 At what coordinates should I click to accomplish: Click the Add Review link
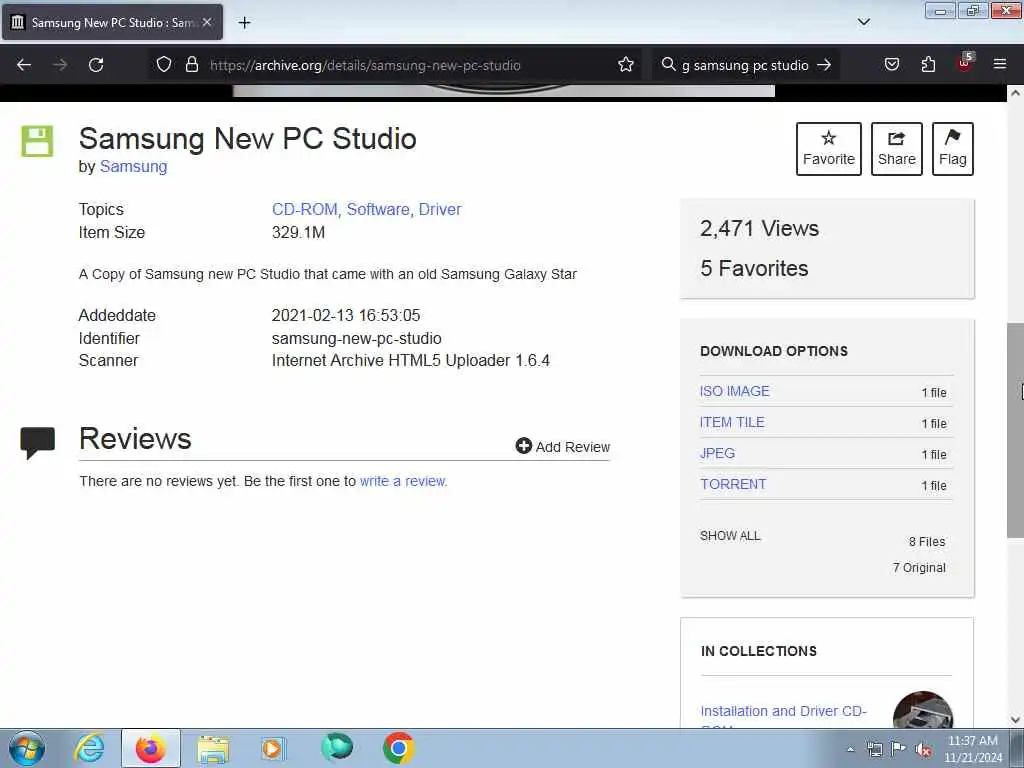click(x=563, y=447)
